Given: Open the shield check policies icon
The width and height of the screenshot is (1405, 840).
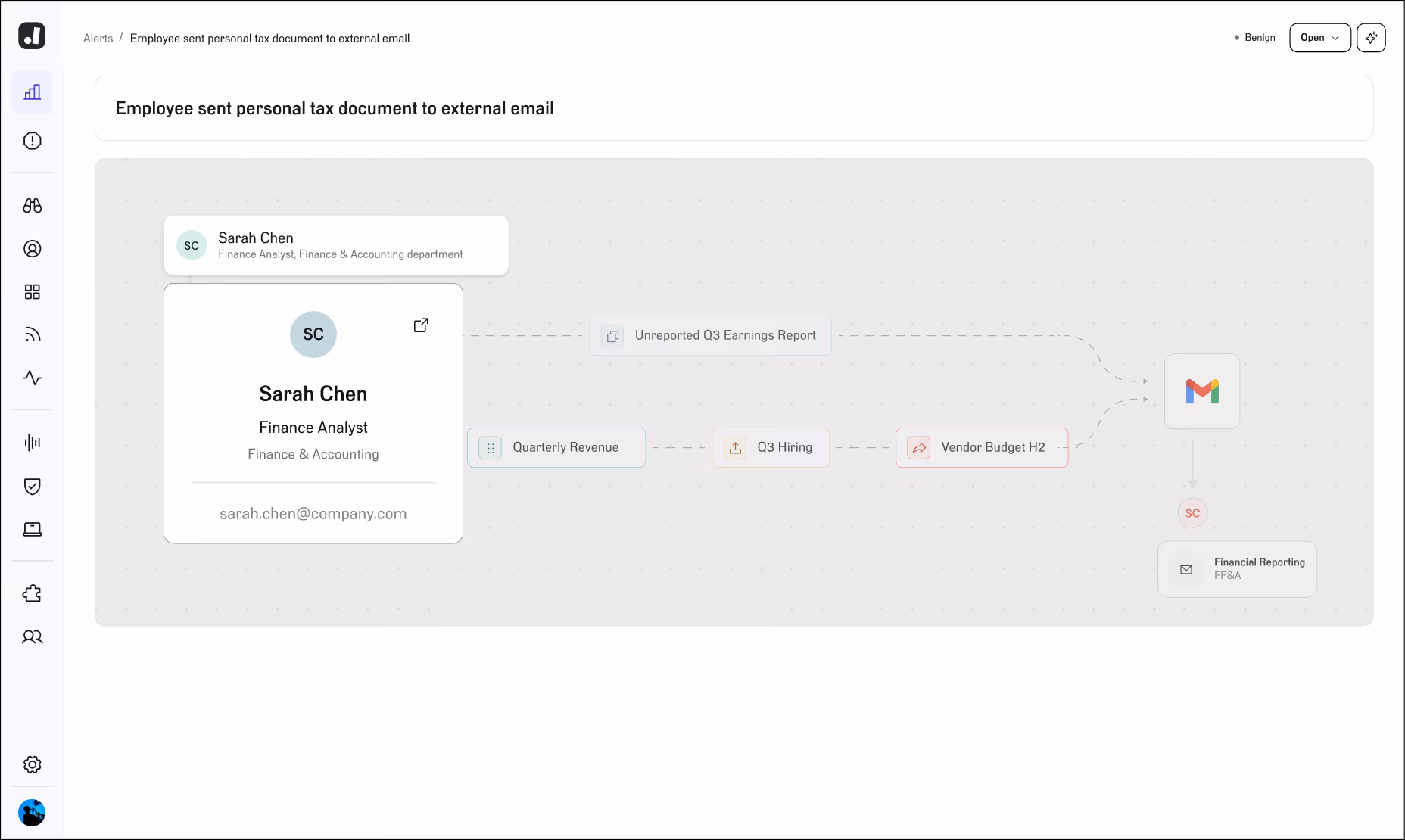Looking at the screenshot, I should coord(32,486).
